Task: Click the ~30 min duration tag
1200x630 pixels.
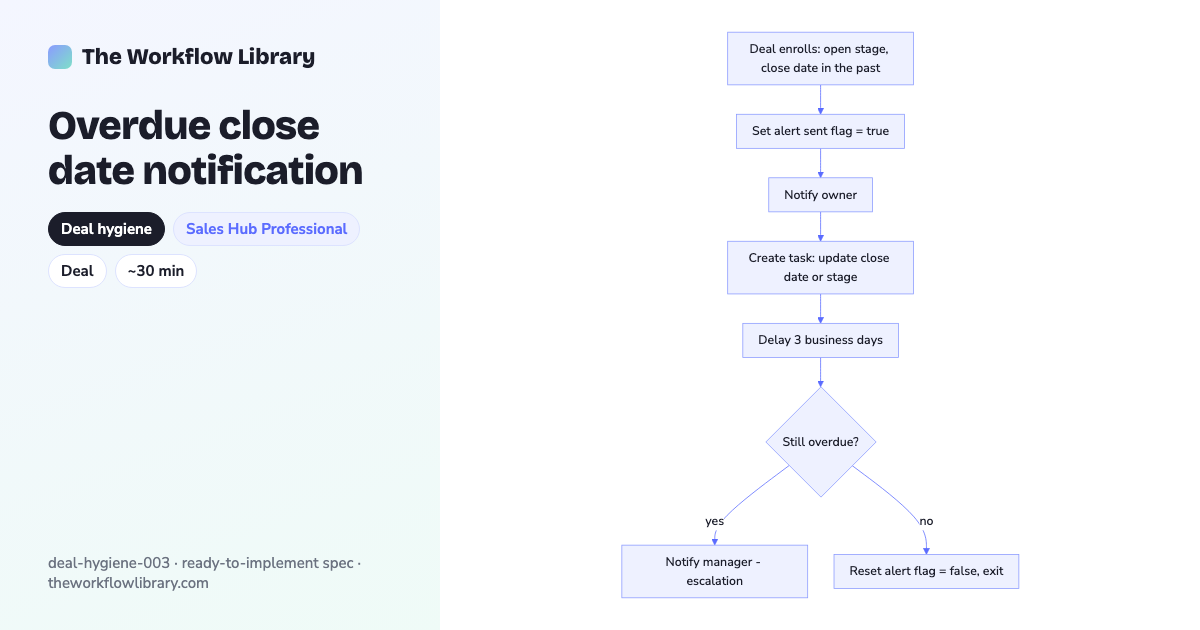Action: point(156,271)
